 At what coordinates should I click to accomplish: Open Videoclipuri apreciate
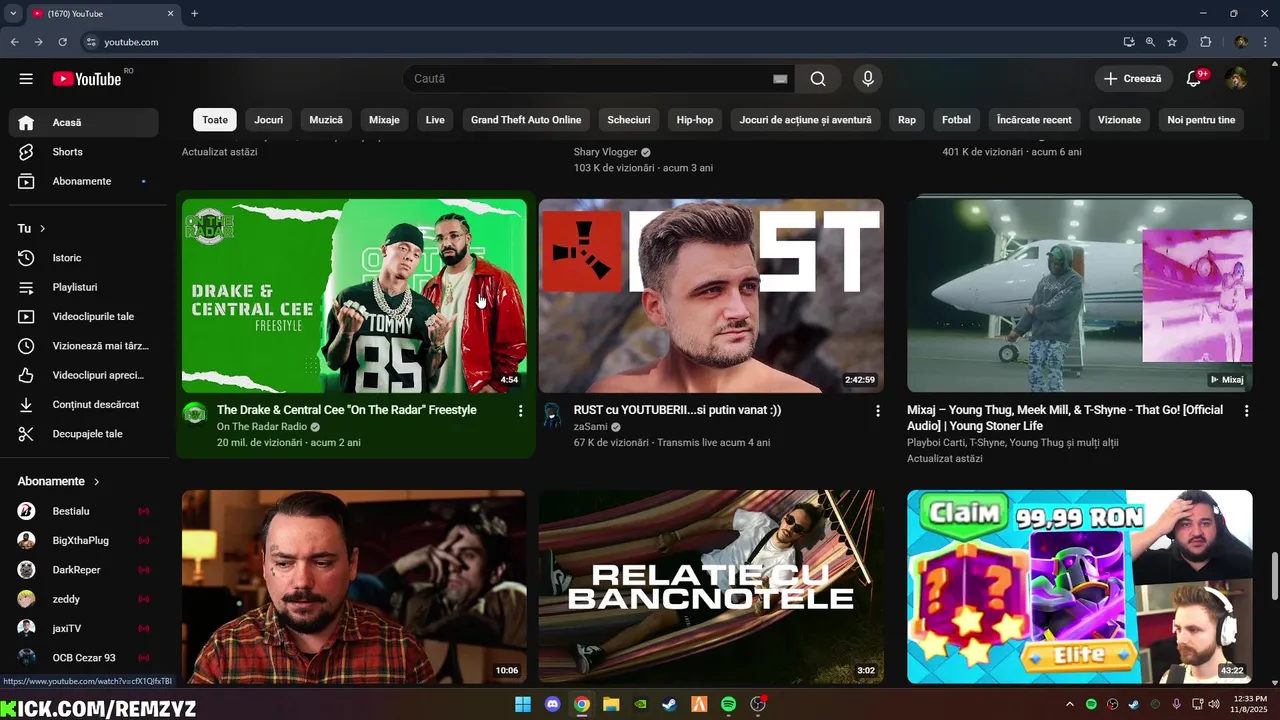click(x=84, y=375)
